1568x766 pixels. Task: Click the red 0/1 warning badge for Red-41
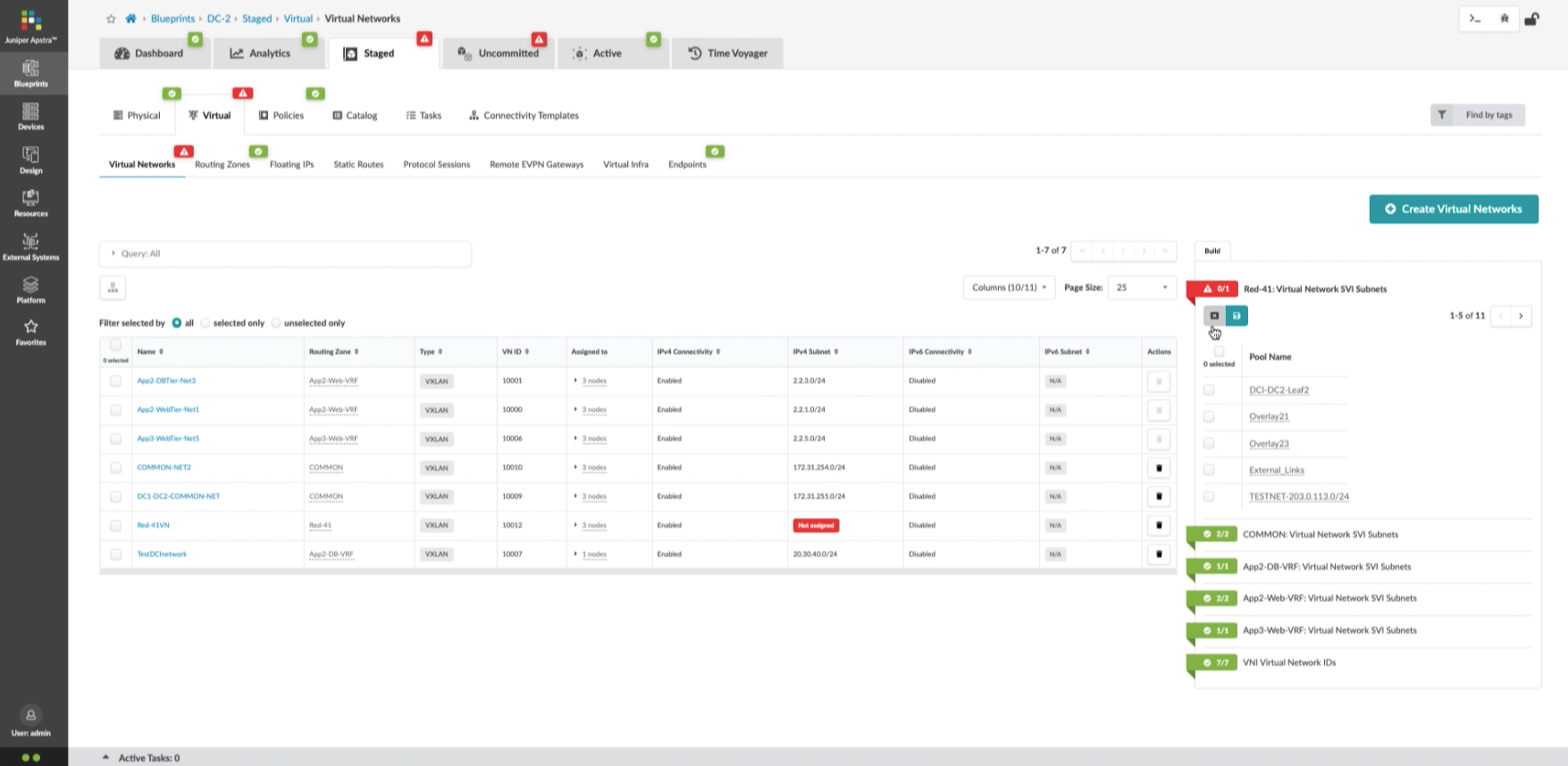tap(1213, 289)
